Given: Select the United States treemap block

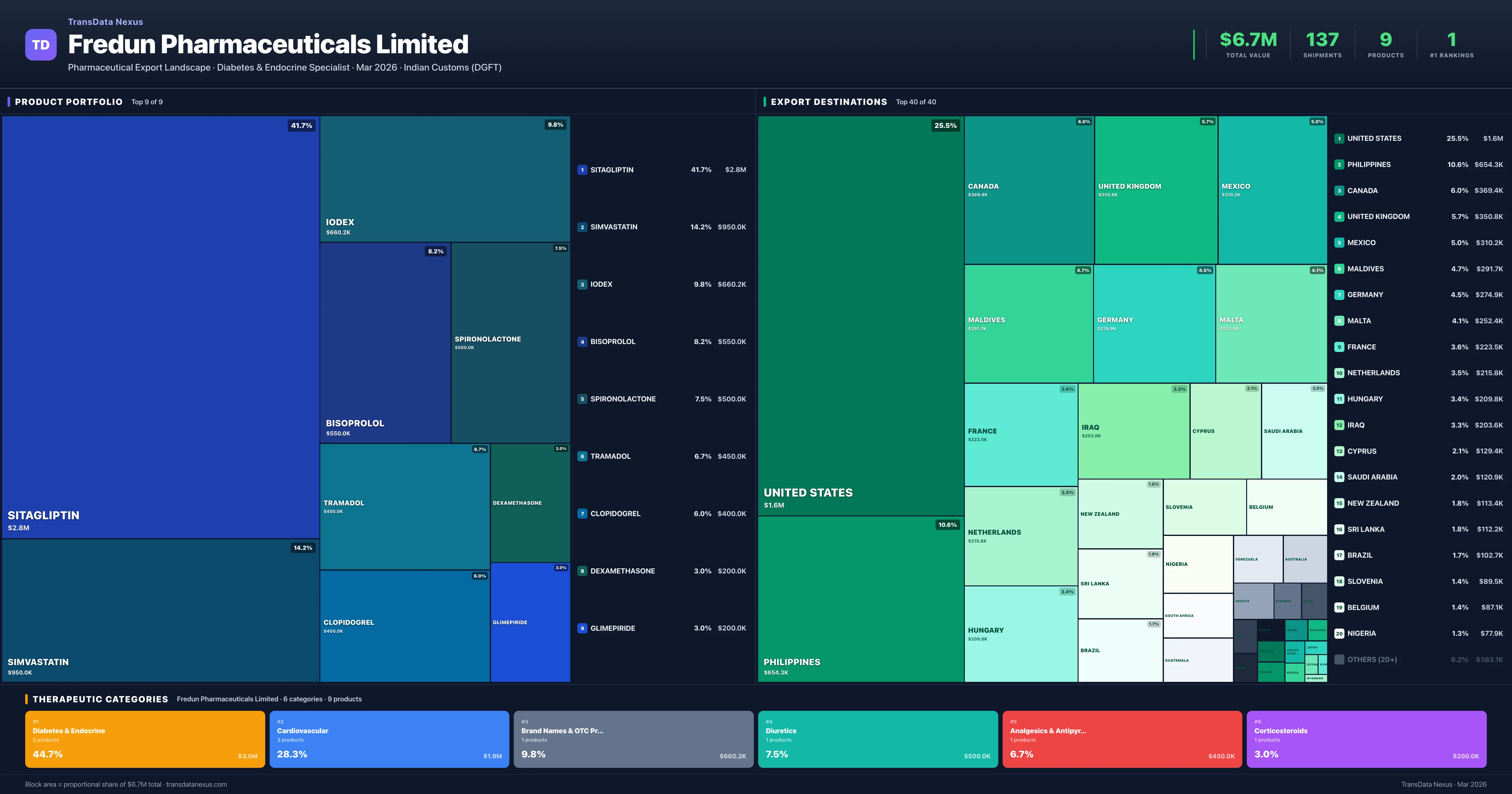Looking at the screenshot, I should click(x=860, y=315).
